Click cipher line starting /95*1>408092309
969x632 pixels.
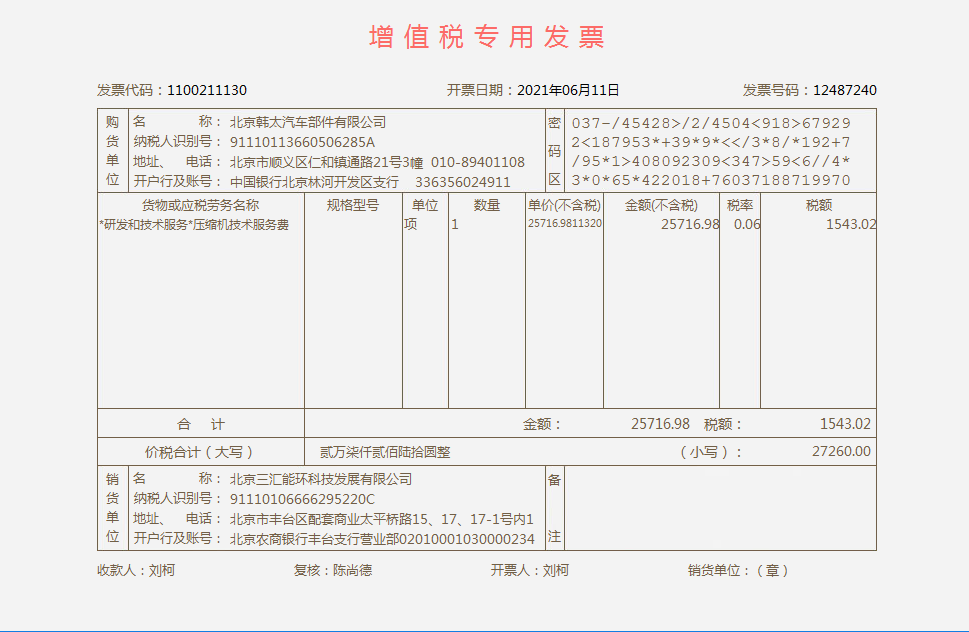click(711, 162)
